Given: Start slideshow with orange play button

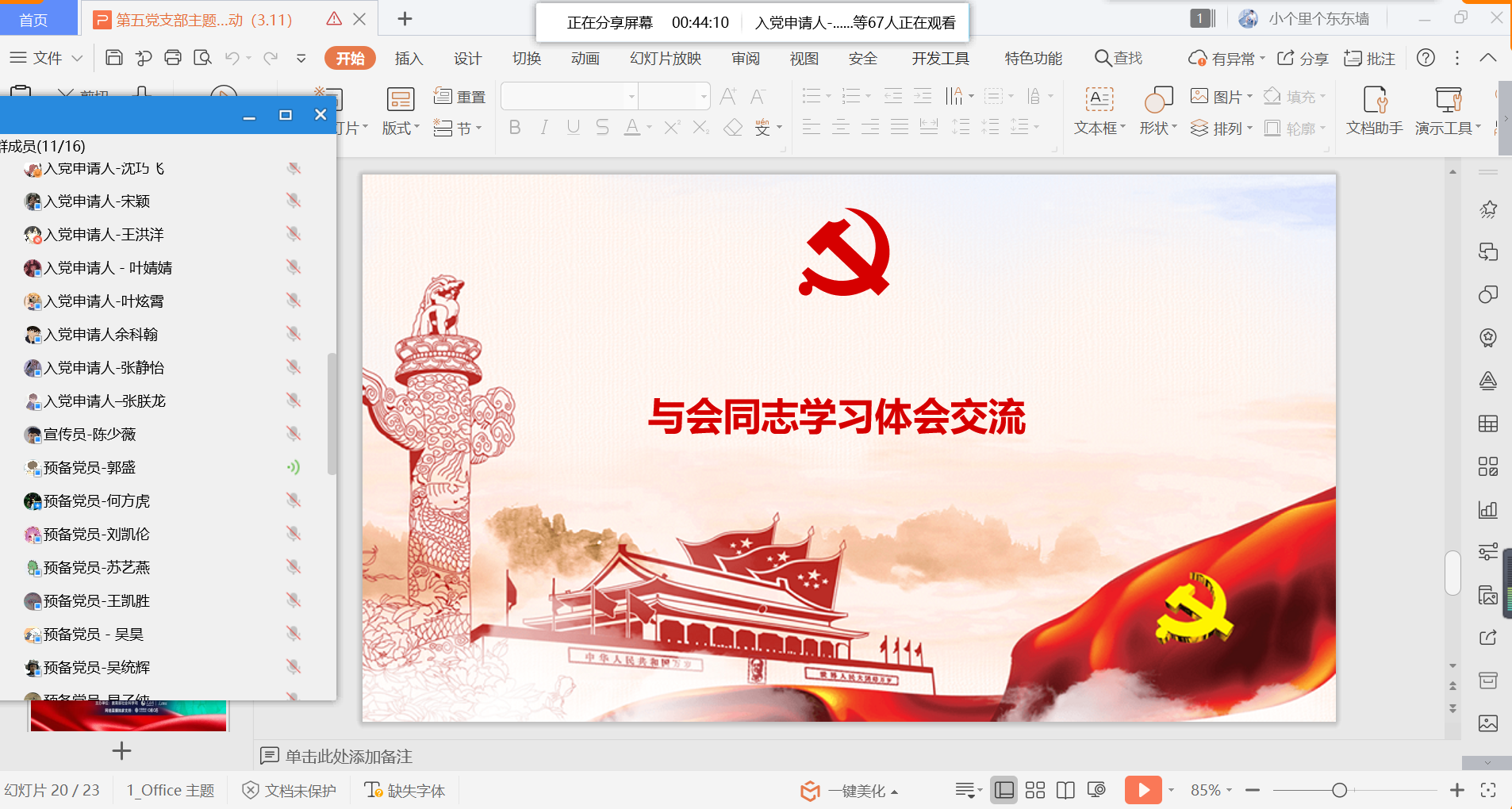Looking at the screenshot, I should point(1142,790).
